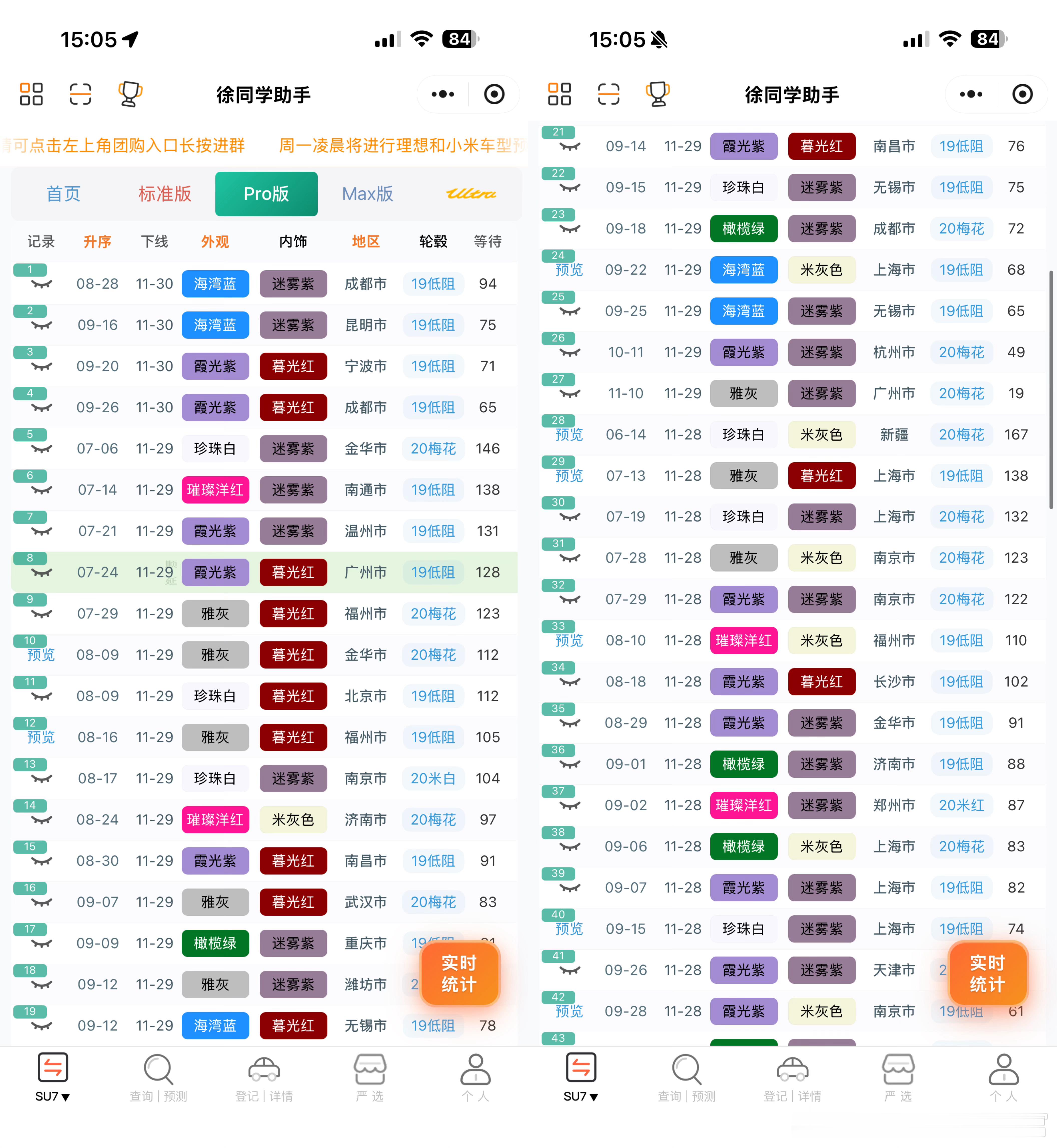The image size is (1057, 1148).
Task: Open the trophy ranking icon in right panel
Action: pyautogui.click(x=658, y=94)
